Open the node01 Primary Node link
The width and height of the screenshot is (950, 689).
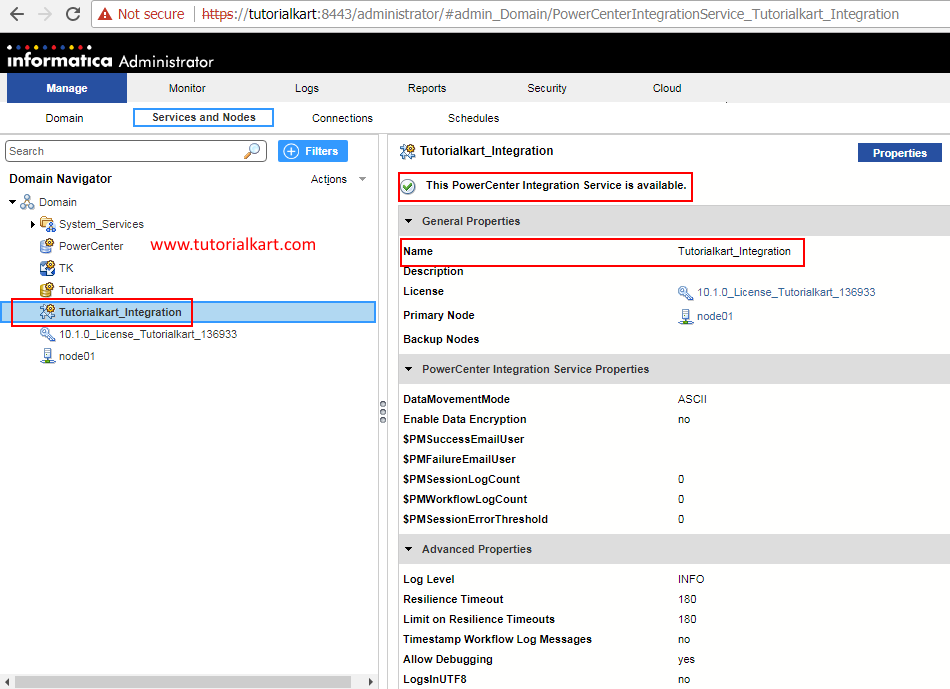pyautogui.click(x=715, y=316)
